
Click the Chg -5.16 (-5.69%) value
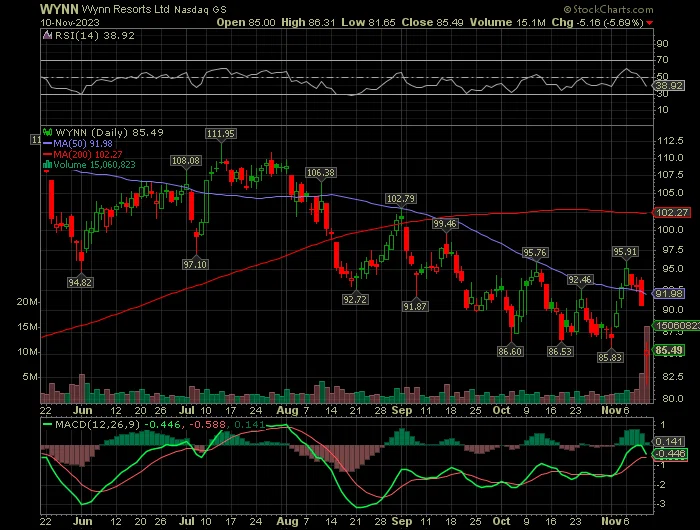click(597, 22)
